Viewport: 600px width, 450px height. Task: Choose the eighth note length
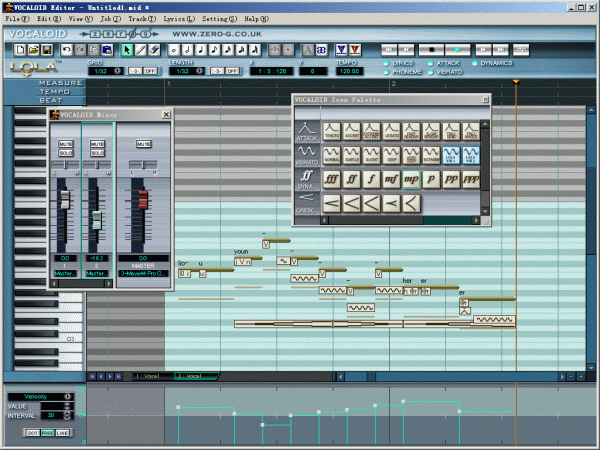coord(214,50)
